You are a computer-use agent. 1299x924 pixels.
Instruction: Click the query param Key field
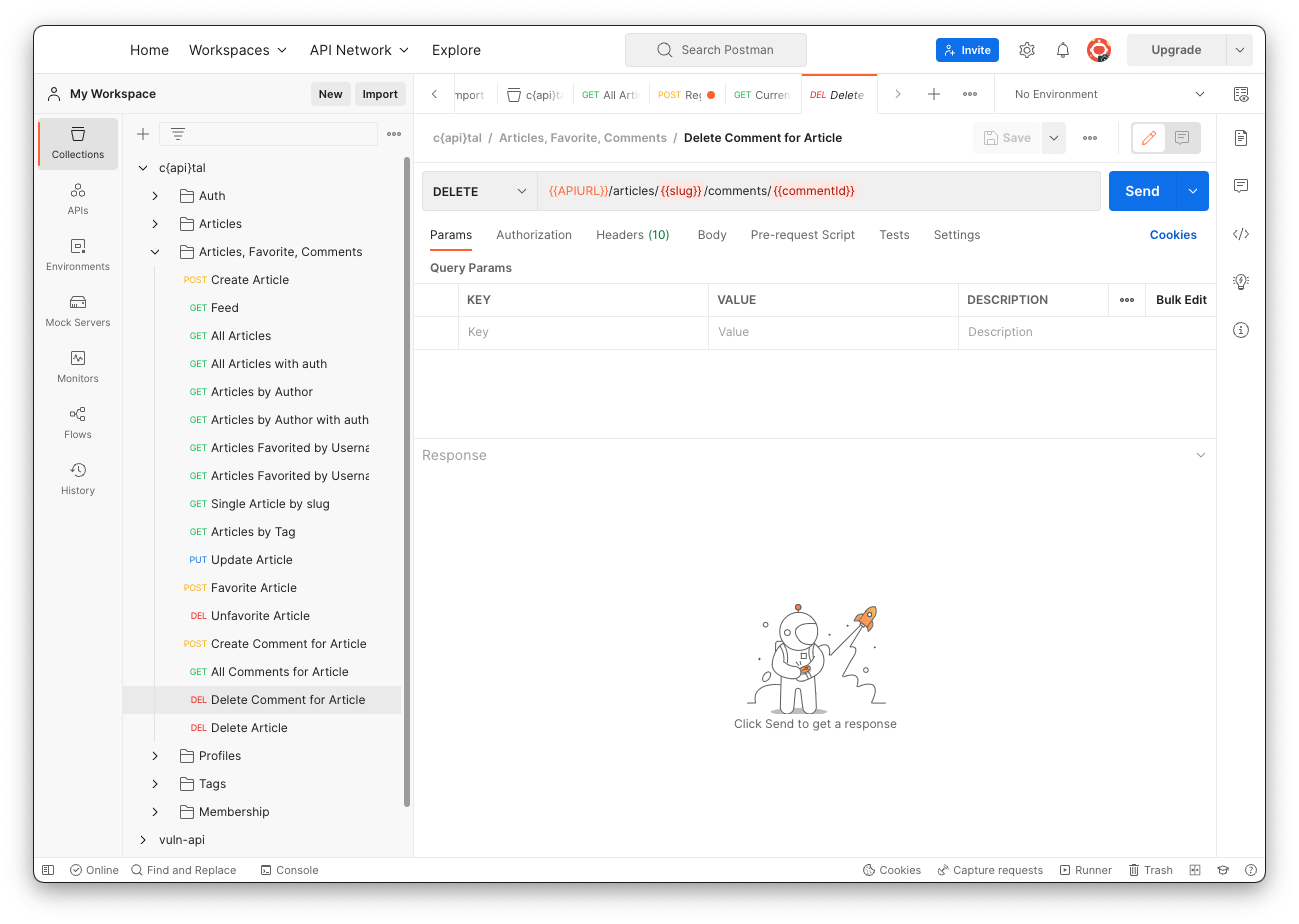[583, 332]
